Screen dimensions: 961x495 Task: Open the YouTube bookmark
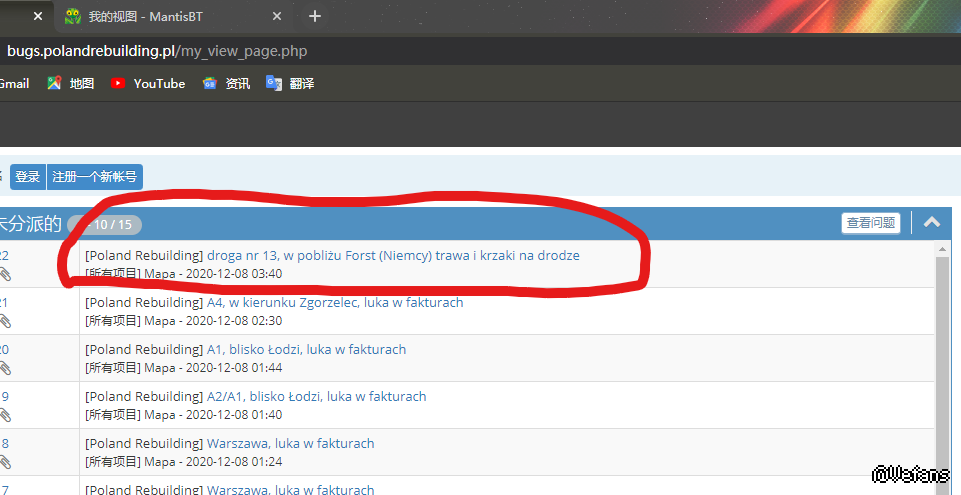point(148,84)
